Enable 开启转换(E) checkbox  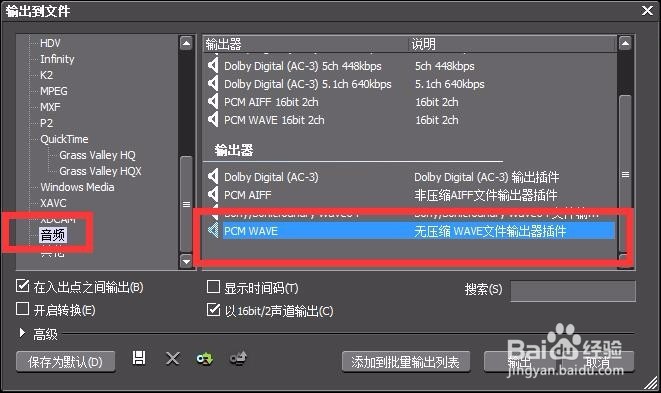[x=22, y=309]
